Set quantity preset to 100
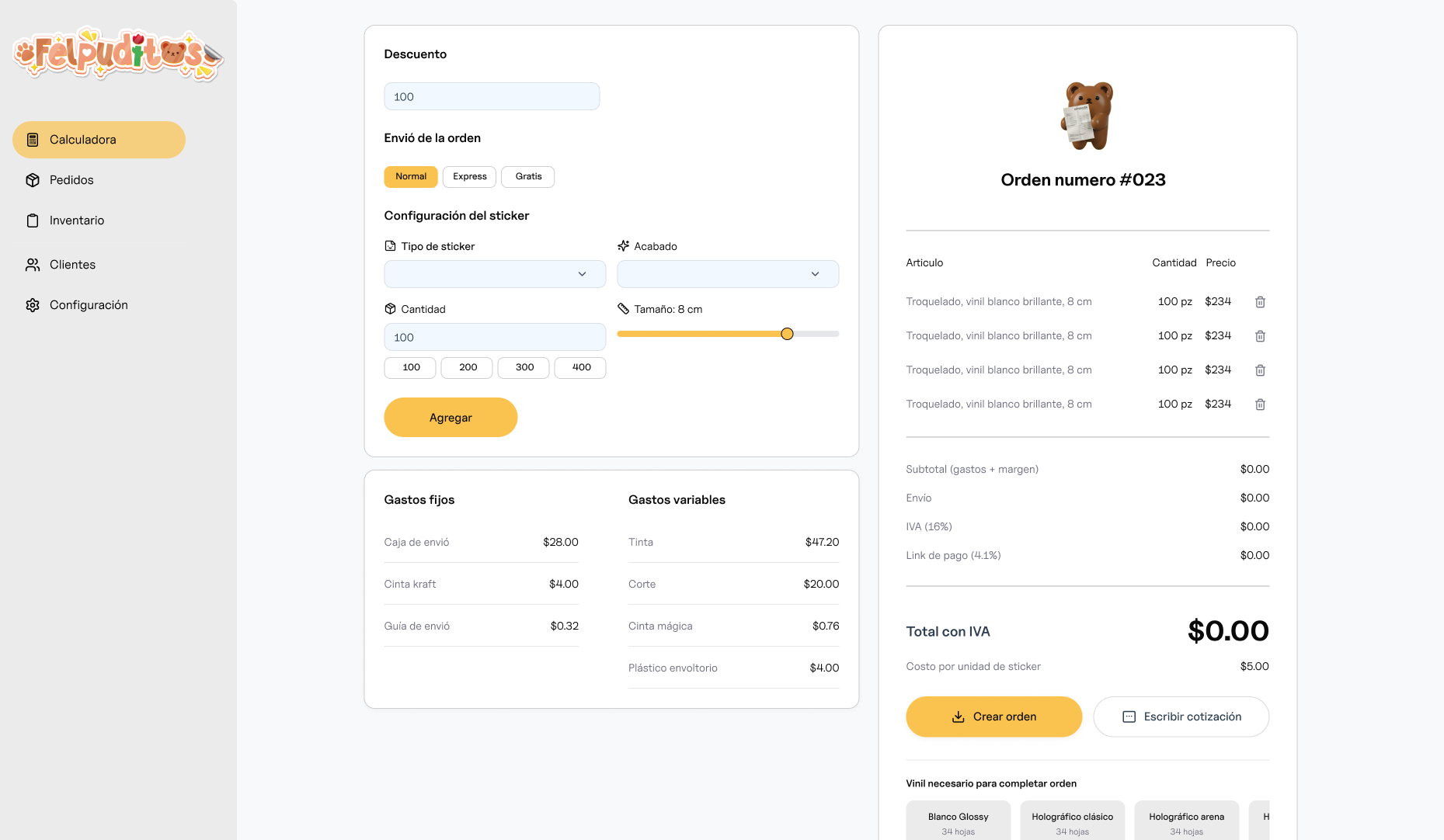1444x840 pixels. 410,368
